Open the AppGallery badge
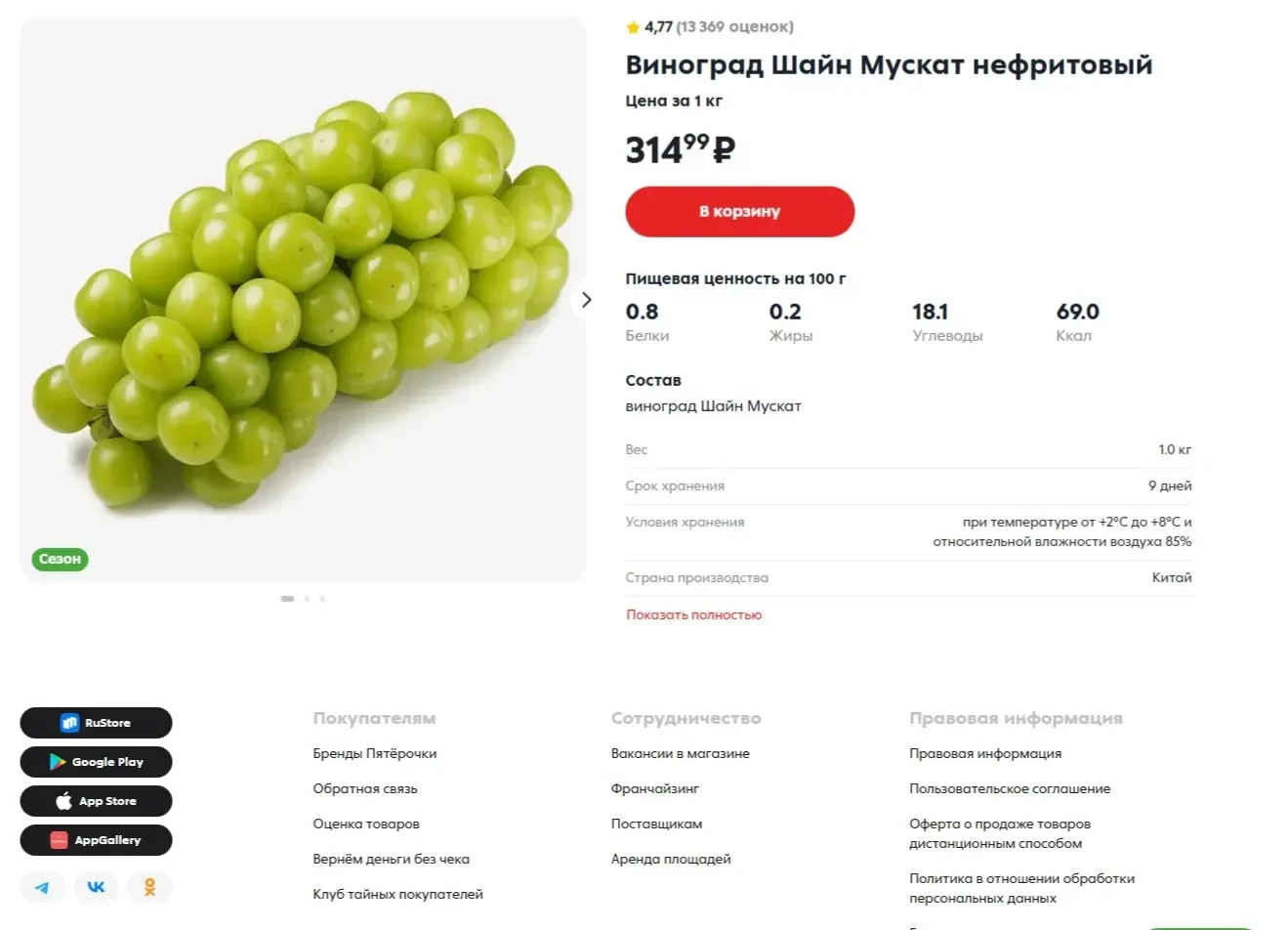This screenshot has height=930, width=1288. pyautogui.click(x=96, y=840)
